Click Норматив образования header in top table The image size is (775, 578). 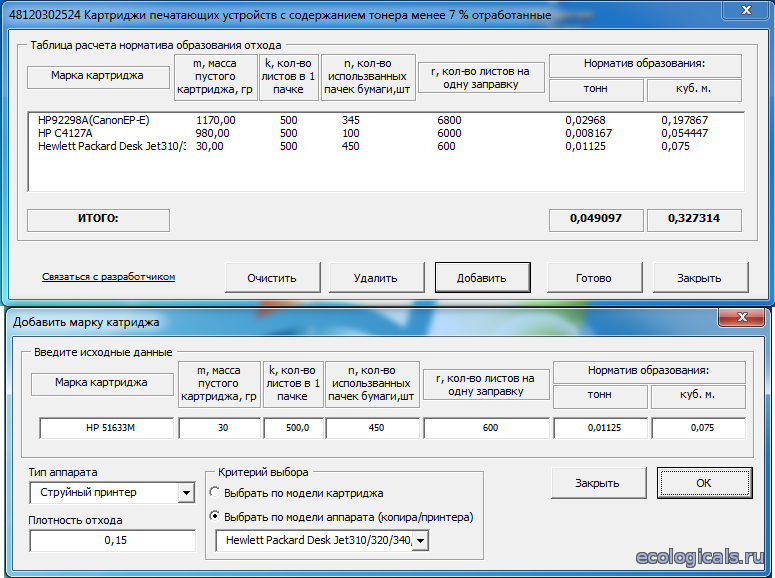click(645, 65)
